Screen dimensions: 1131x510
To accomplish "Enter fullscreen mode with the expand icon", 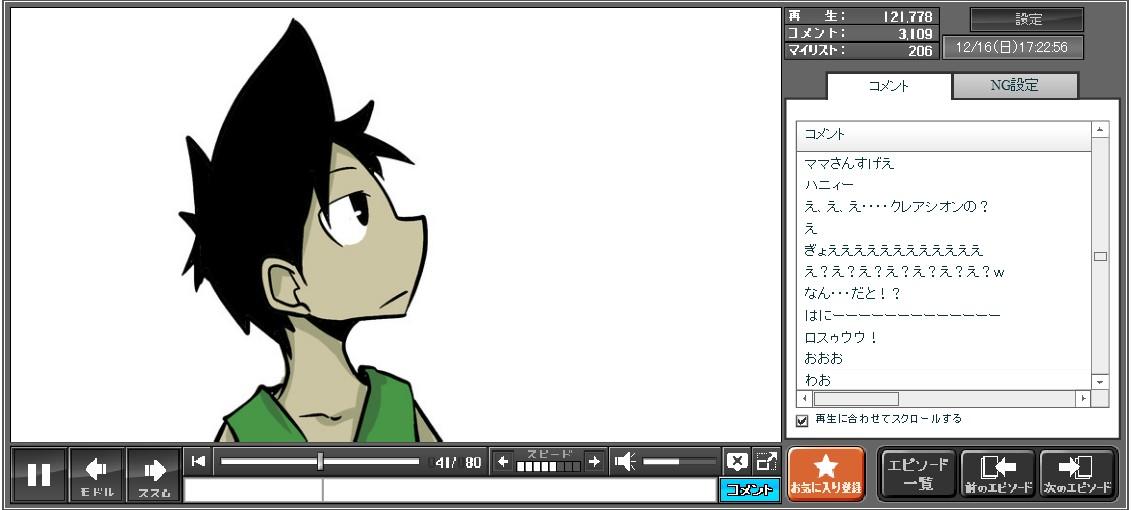I will 766,461.
